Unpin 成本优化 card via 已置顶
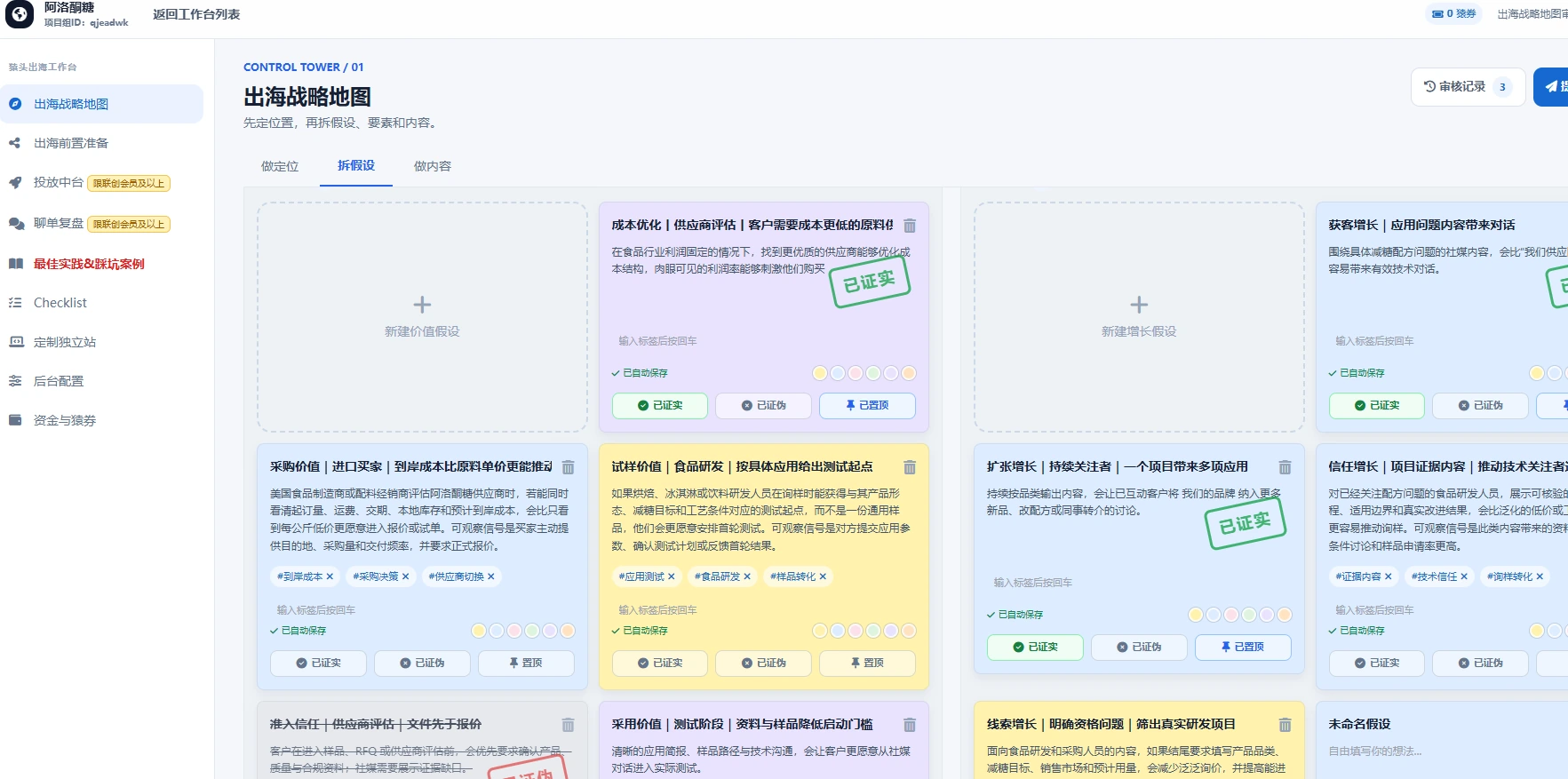 point(867,406)
